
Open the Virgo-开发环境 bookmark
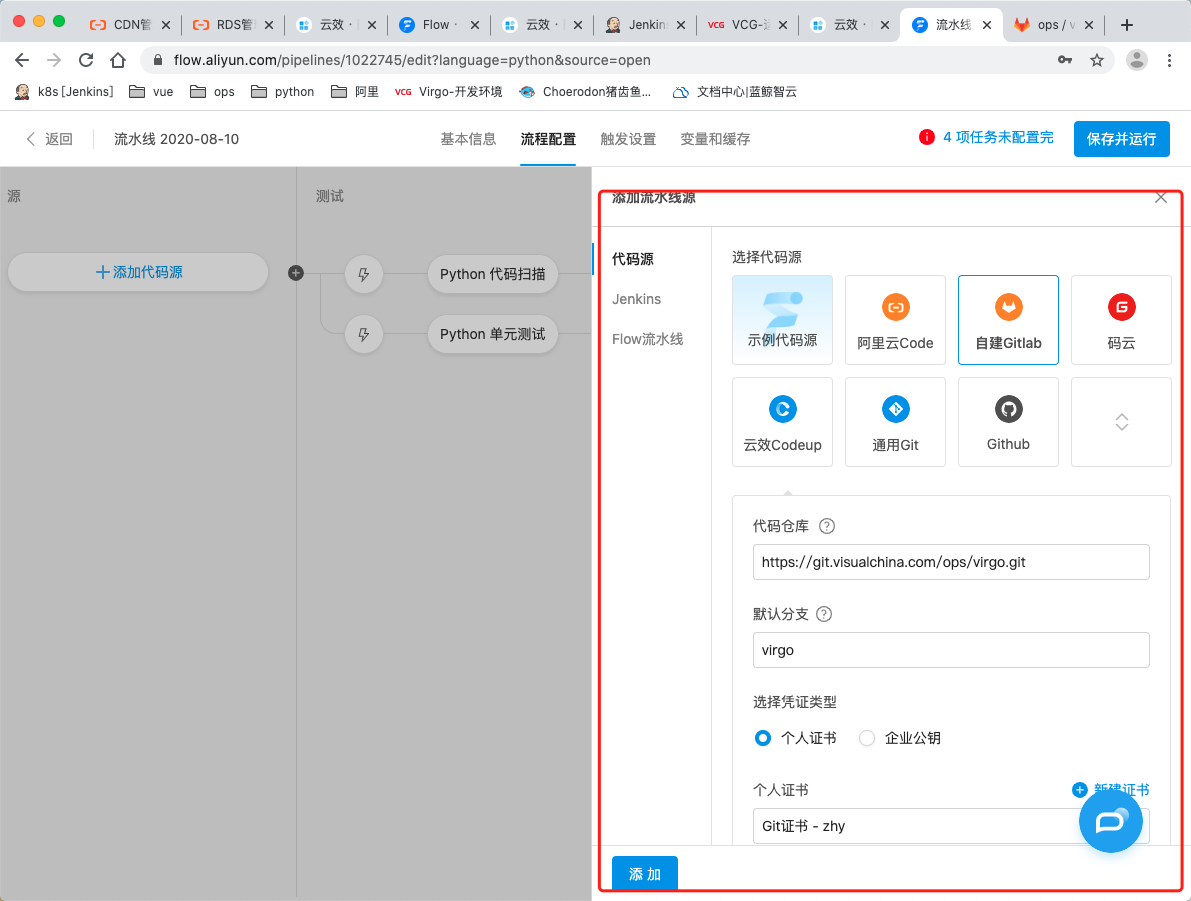point(448,92)
